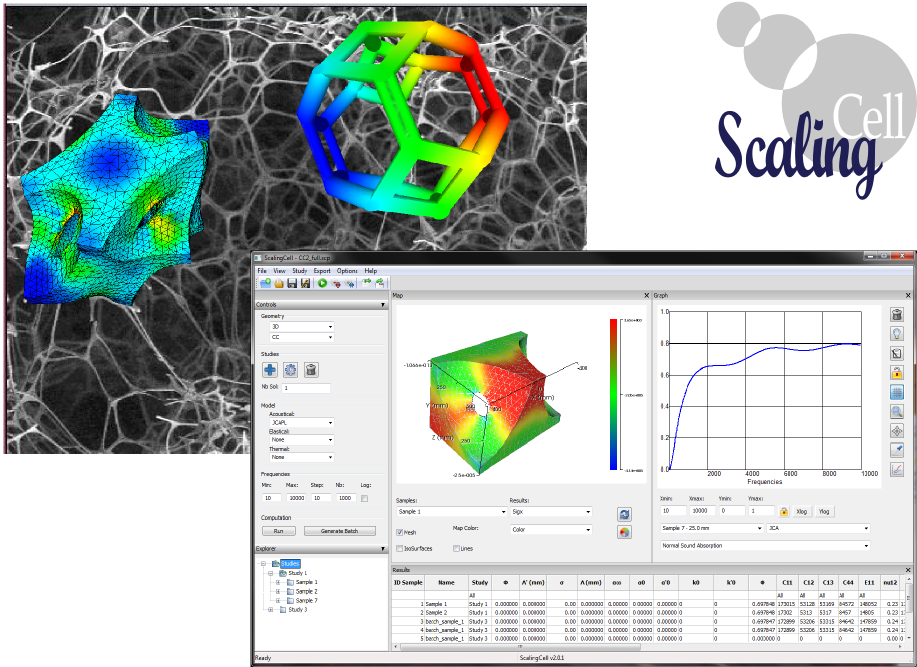
Task: Click the red arrow toolbar icon after play
Action: tap(336, 284)
